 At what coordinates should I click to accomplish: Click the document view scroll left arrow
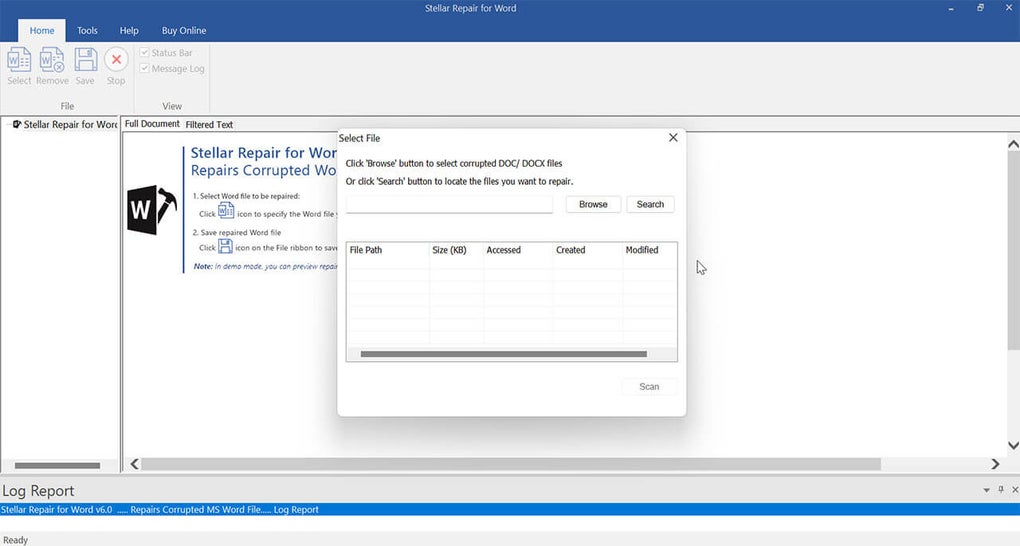[x=134, y=464]
